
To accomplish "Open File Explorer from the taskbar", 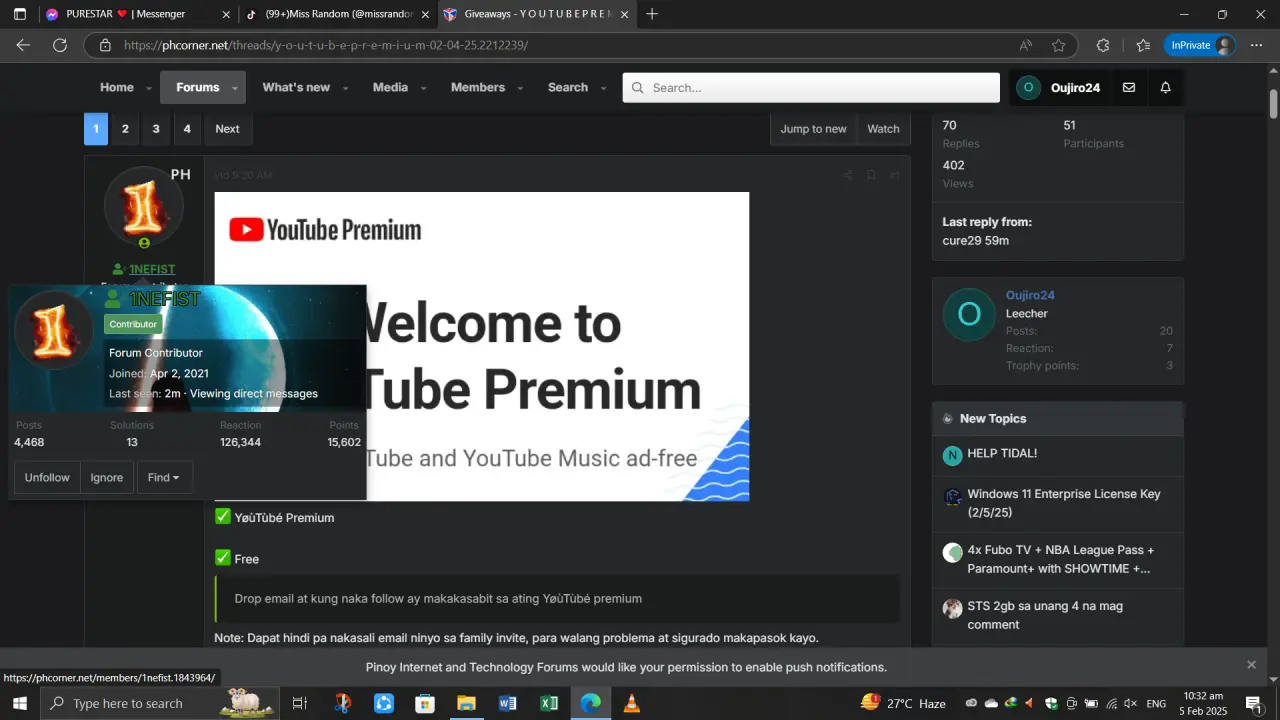I will (x=466, y=703).
